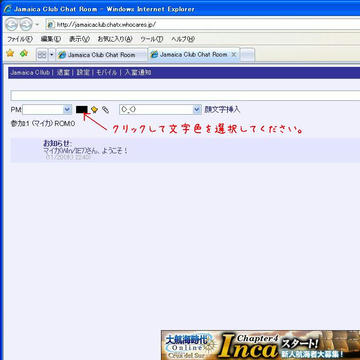Click the chat message input field
Viewport: 360px width, 360px height.
[185, 96]
